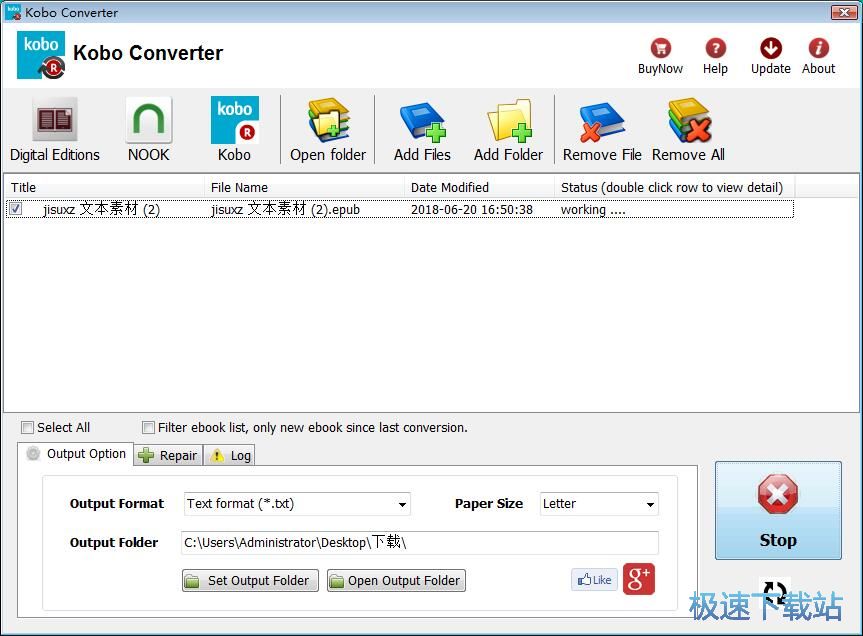Click the Facebook Like button
Viewport: 863px width, 636px height.
[594, 579]
